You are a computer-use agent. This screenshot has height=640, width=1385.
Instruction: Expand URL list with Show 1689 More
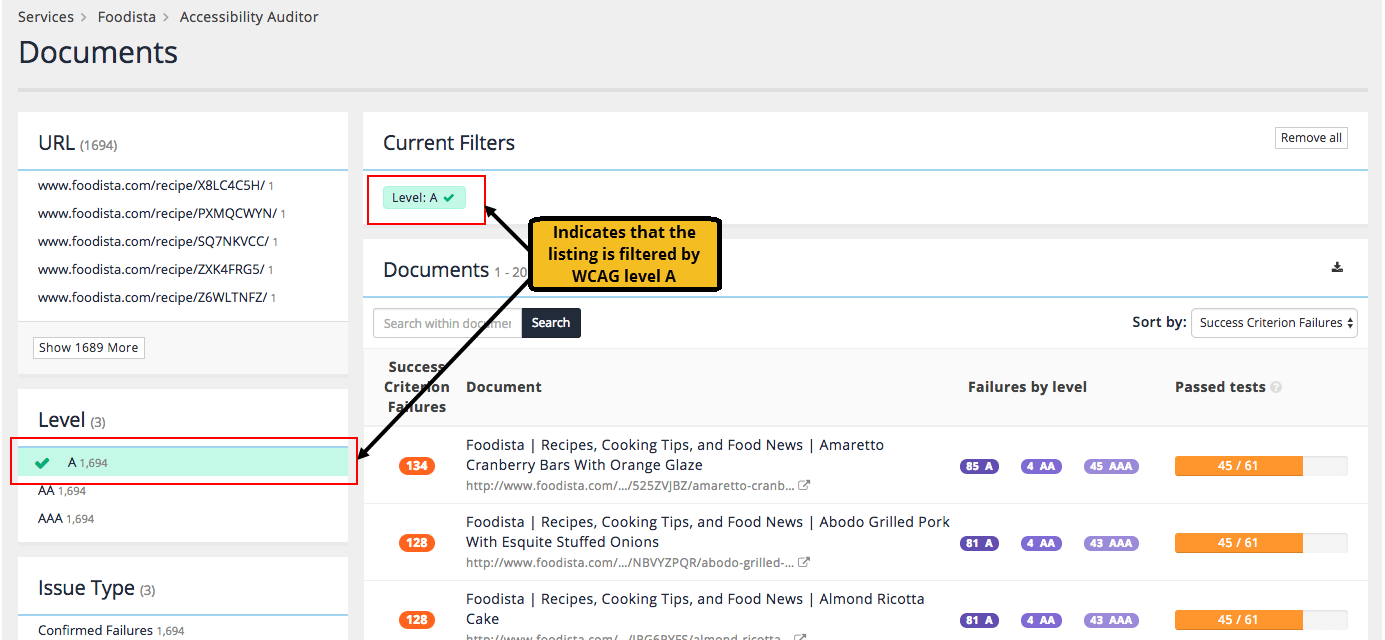click(x=88, y=348)
